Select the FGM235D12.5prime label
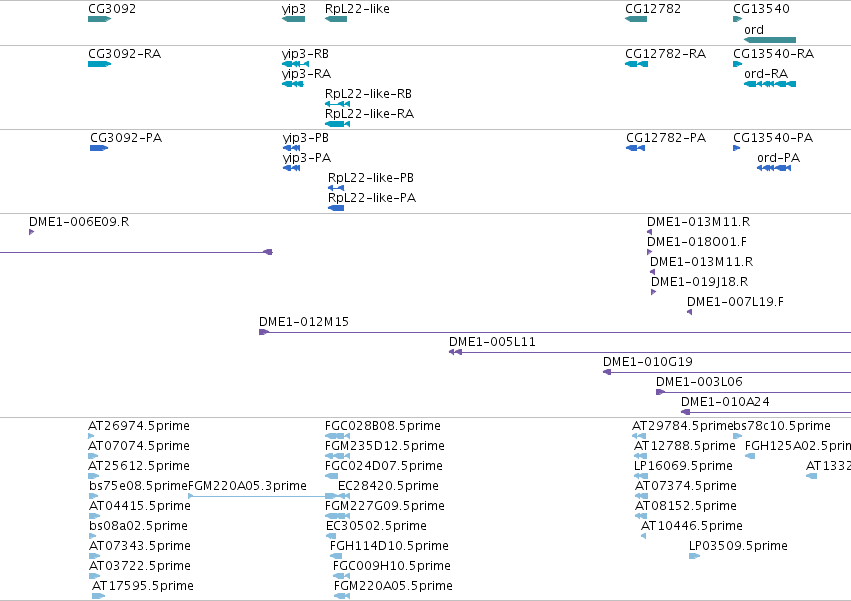This screenshot has height=601, width=851. point(385,446)
